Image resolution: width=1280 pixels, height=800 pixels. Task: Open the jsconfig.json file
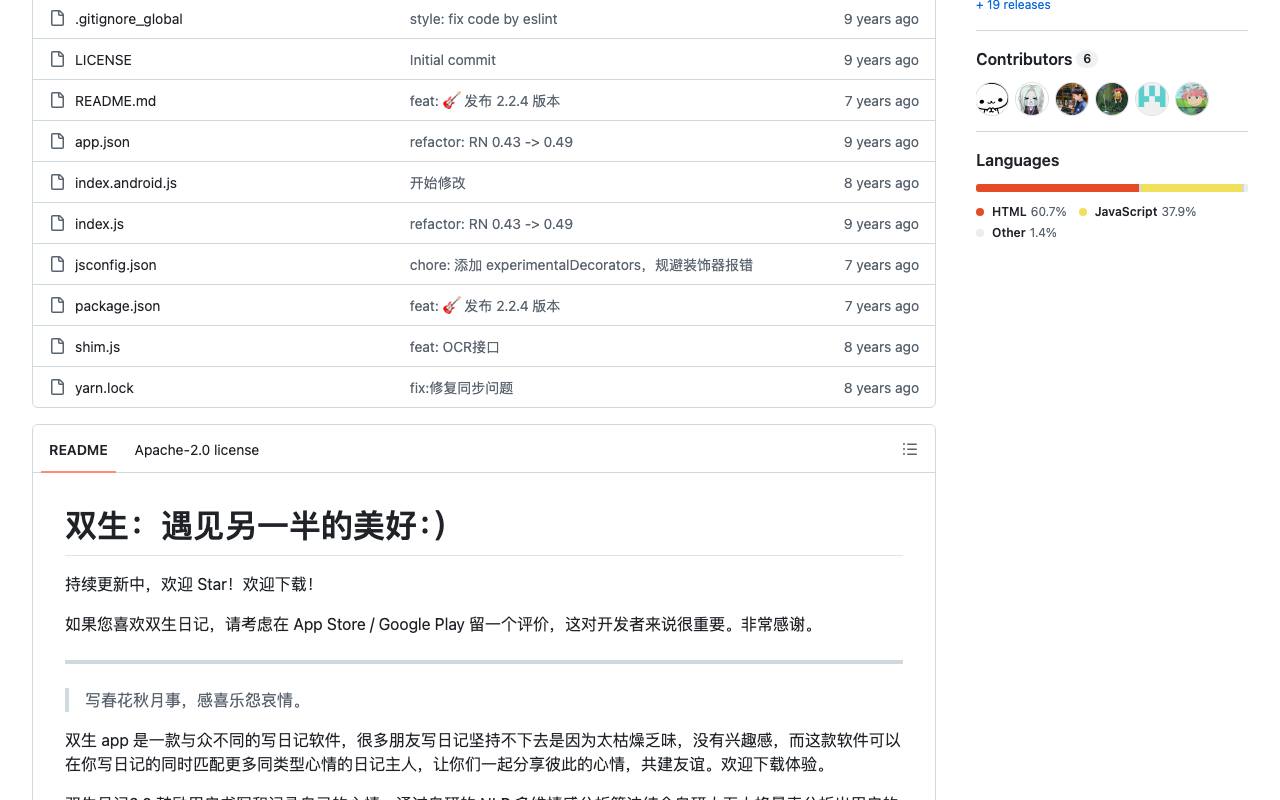[115, 265]
